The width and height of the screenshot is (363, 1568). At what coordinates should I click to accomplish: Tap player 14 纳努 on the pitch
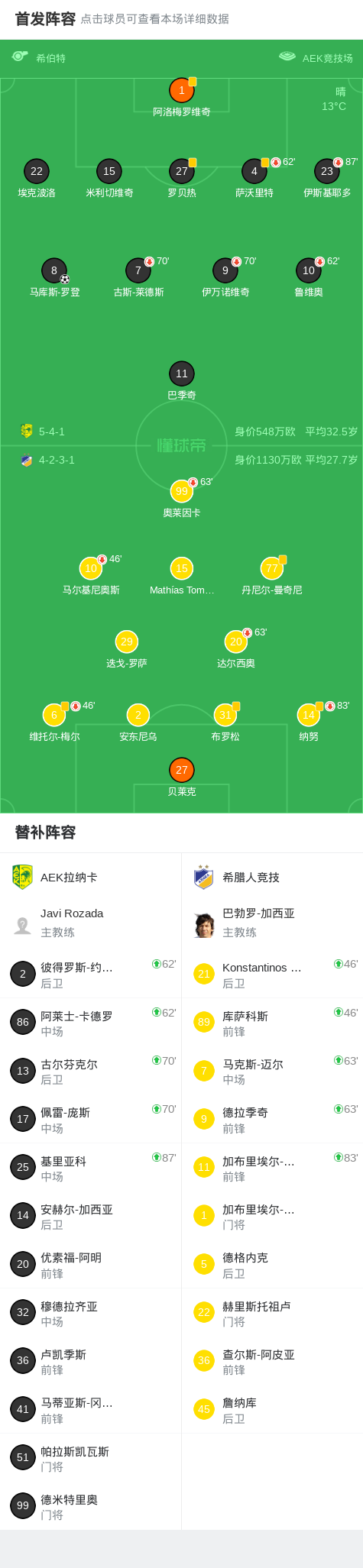coord(309,715)
